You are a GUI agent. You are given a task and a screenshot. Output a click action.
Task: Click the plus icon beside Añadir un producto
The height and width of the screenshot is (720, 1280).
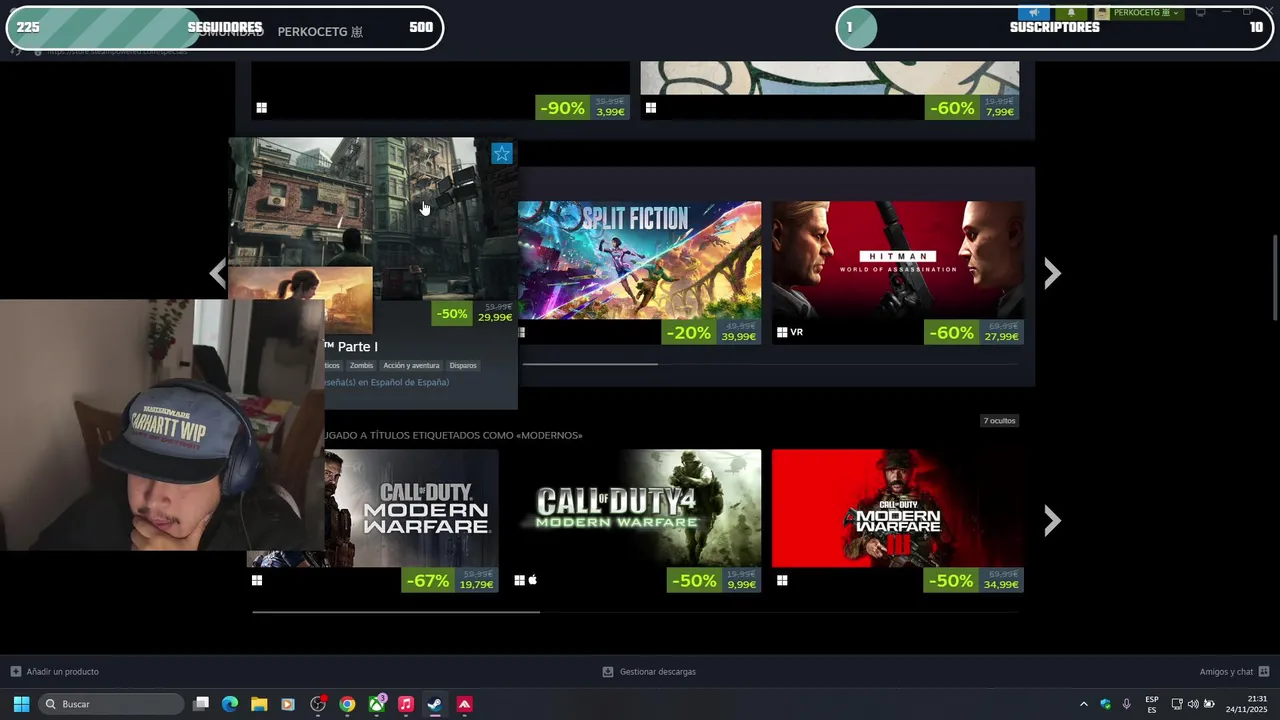15,672
